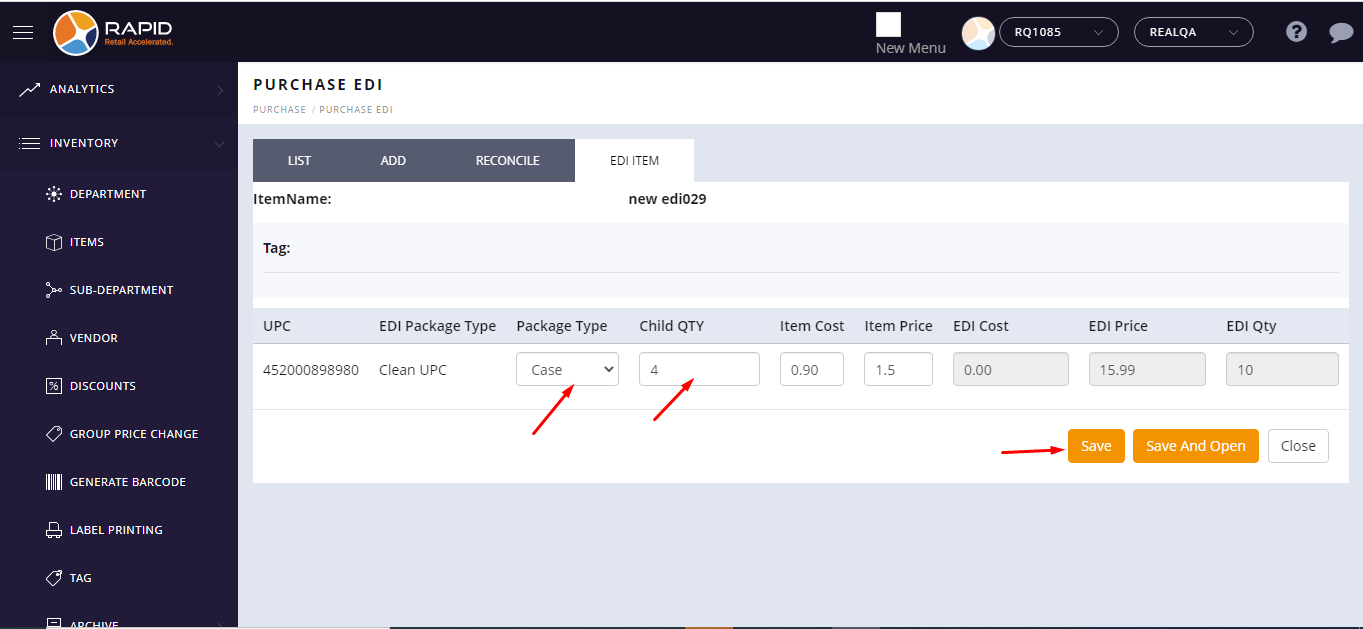Open the REALQA store dropdown
Screen dimensions: 1363x629
click(1193, 32)
